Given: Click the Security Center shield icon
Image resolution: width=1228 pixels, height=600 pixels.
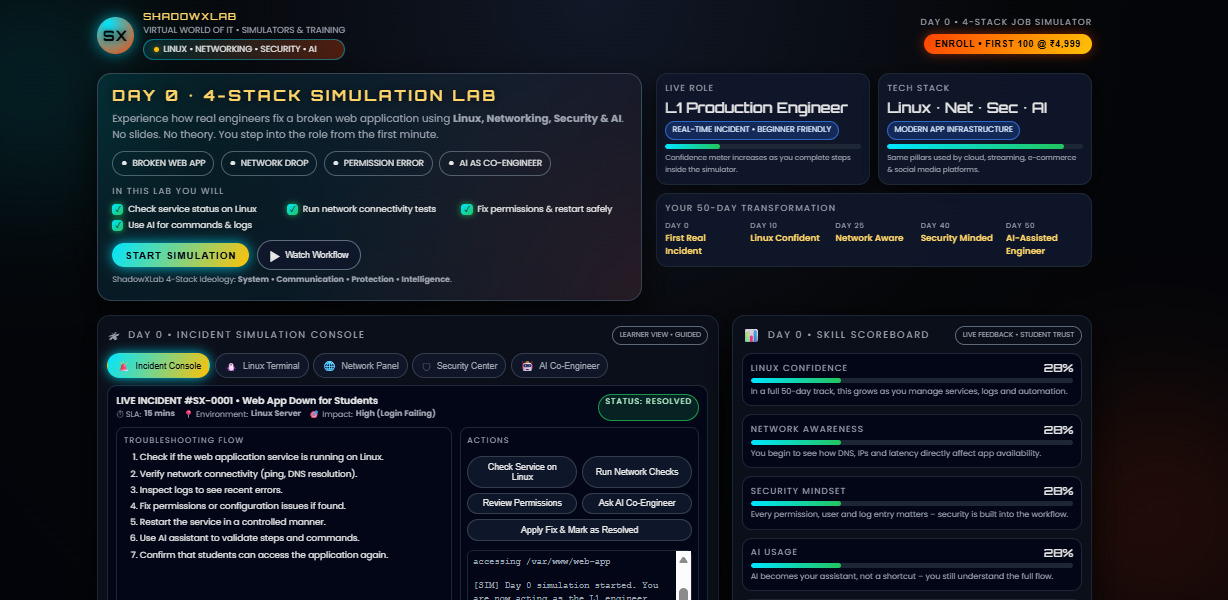Looking at the screenshot, I should pyautogui.click(x=426, y=366).
